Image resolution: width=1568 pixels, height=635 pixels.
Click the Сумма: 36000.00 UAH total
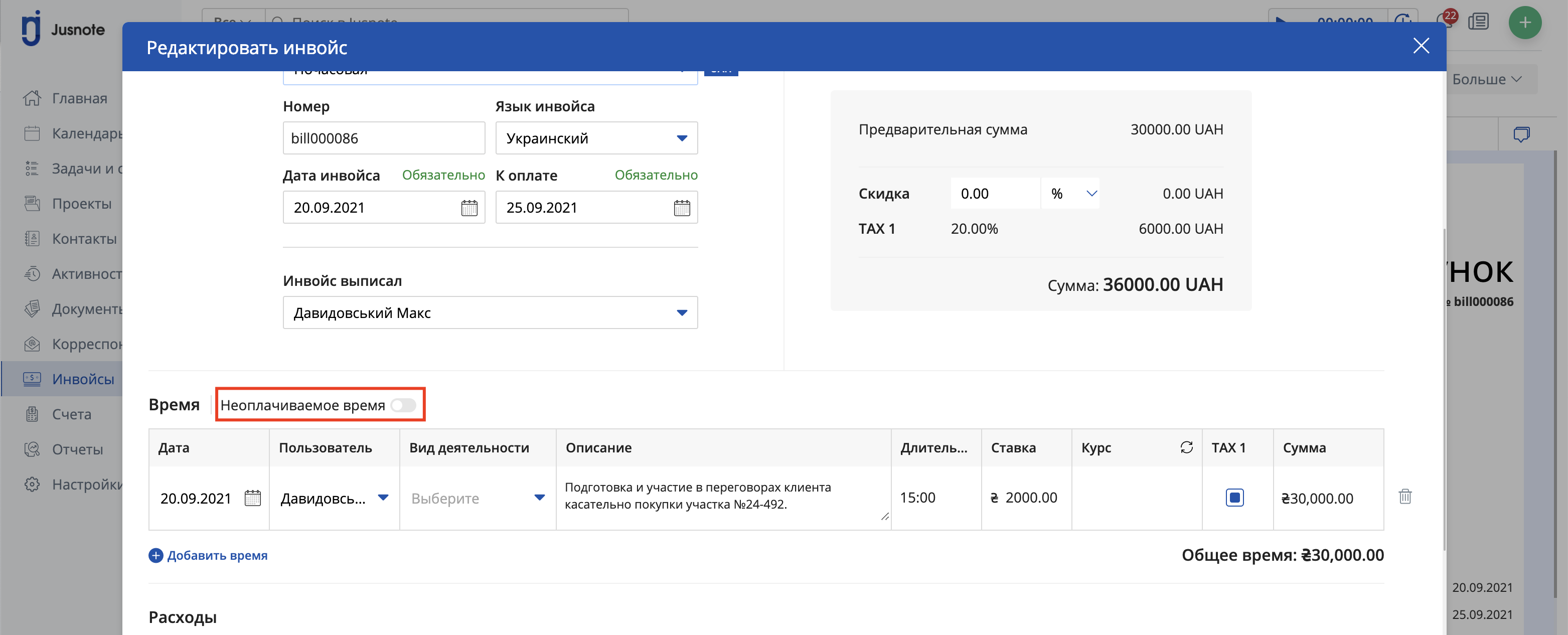tap(1135, 284)
